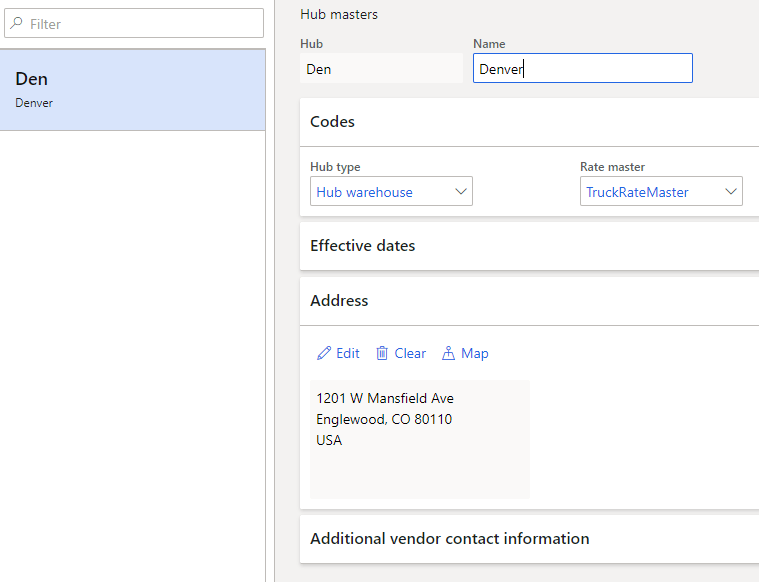Screen dimensions: 759x582
Task: Click the Clear address text button
Action: click(x=410, y=353)
